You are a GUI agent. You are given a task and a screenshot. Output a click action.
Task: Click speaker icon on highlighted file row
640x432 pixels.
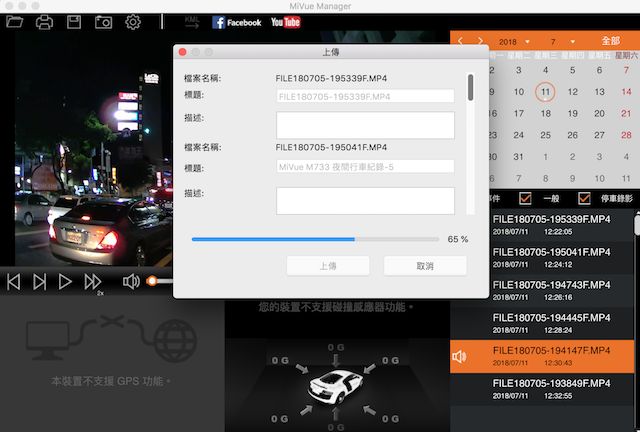459,357
